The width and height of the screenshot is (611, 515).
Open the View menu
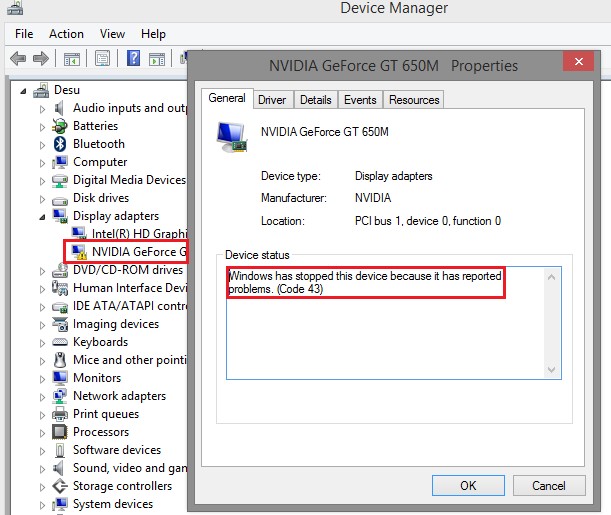click(113, 34)
